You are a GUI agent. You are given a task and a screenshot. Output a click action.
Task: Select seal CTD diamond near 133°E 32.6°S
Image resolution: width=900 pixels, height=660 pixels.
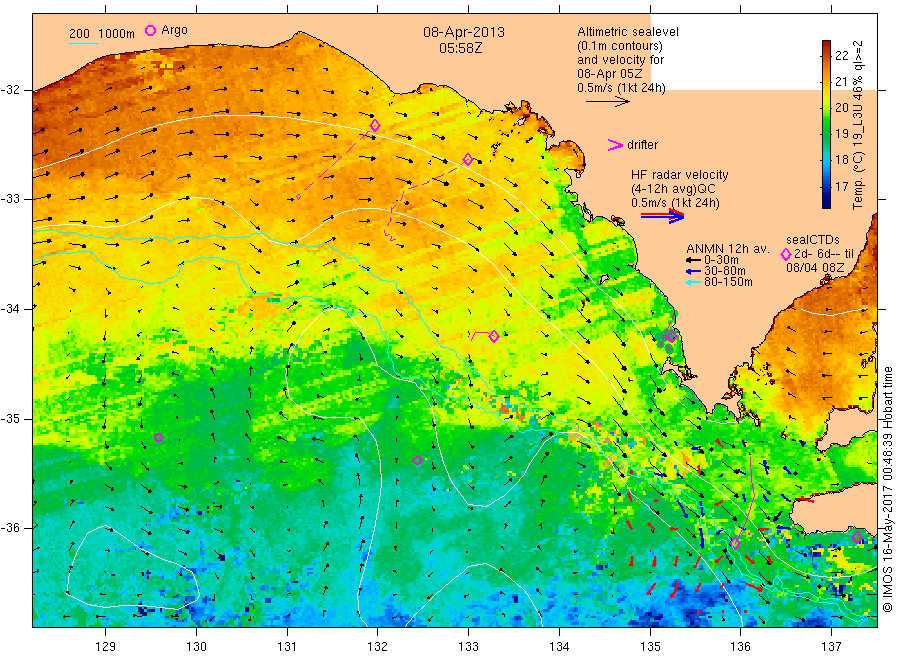point(468,159)
